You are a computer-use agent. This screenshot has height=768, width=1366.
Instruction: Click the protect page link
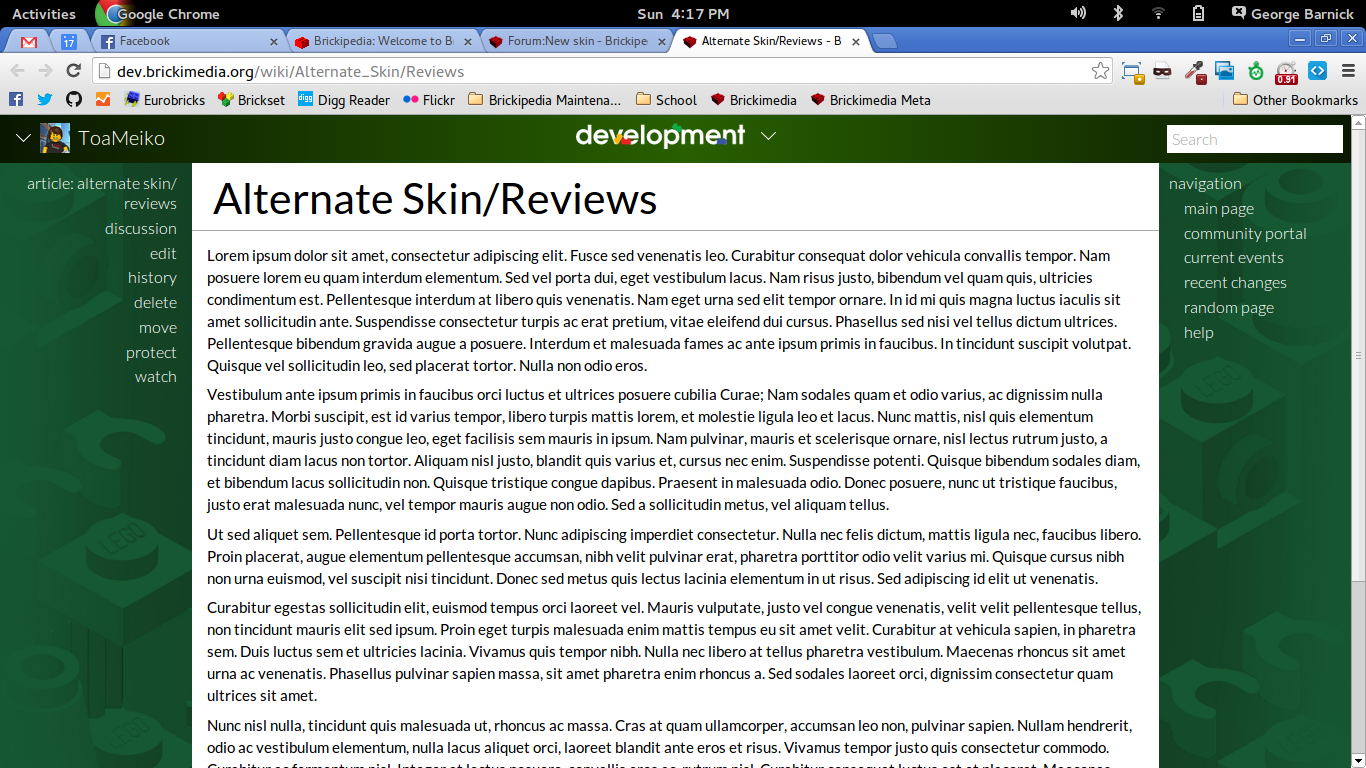tap(151, 353)
